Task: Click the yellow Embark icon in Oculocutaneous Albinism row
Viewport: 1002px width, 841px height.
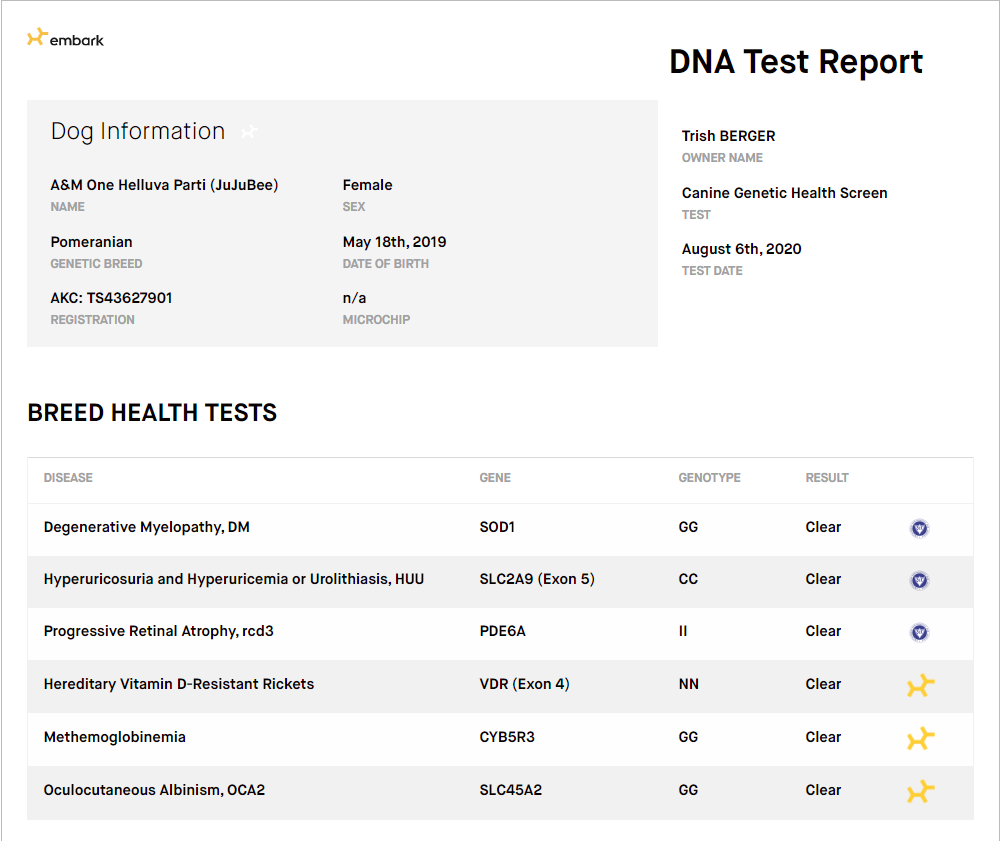Action: (920, 791)
